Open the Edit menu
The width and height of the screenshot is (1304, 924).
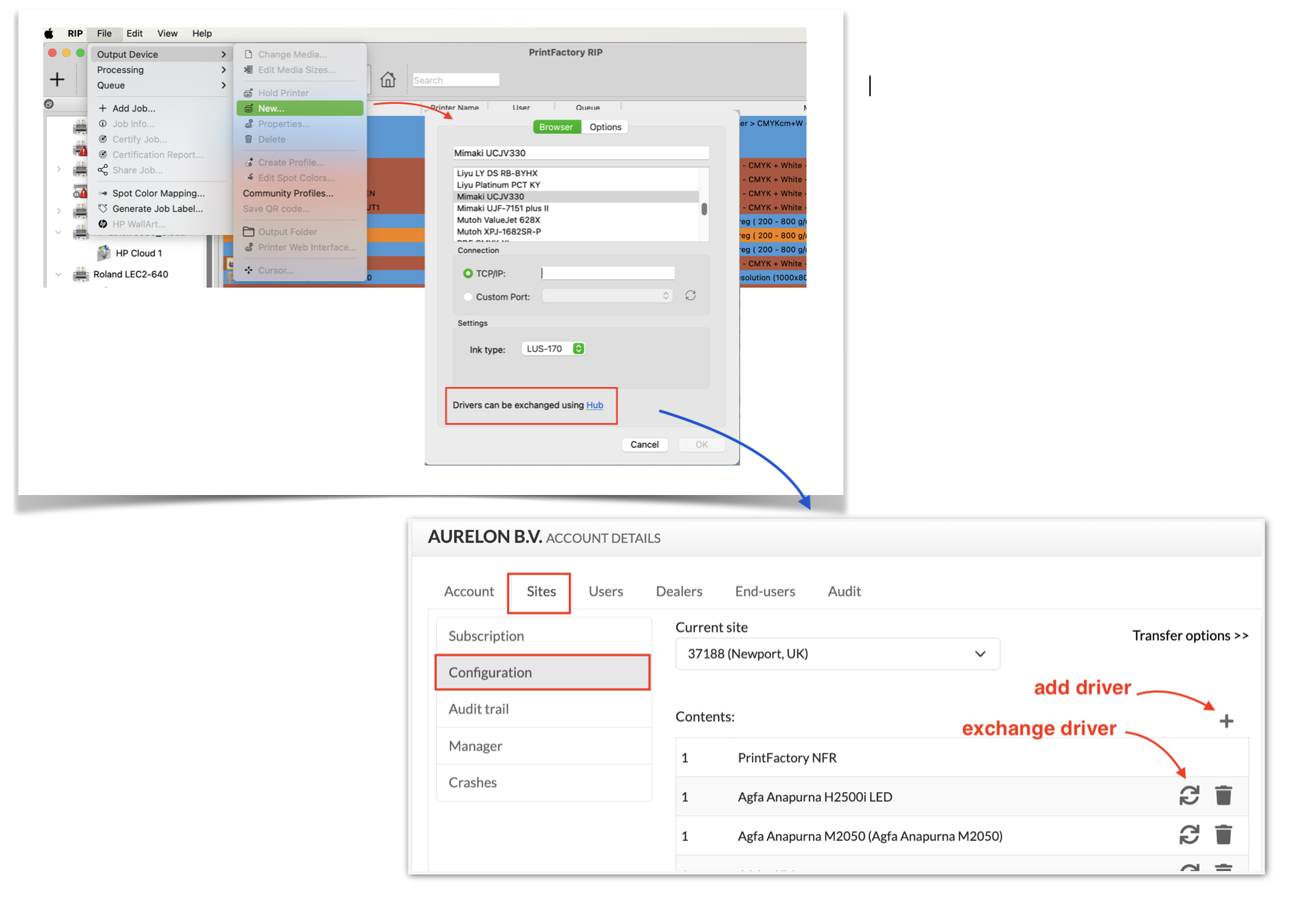[135, 34]
